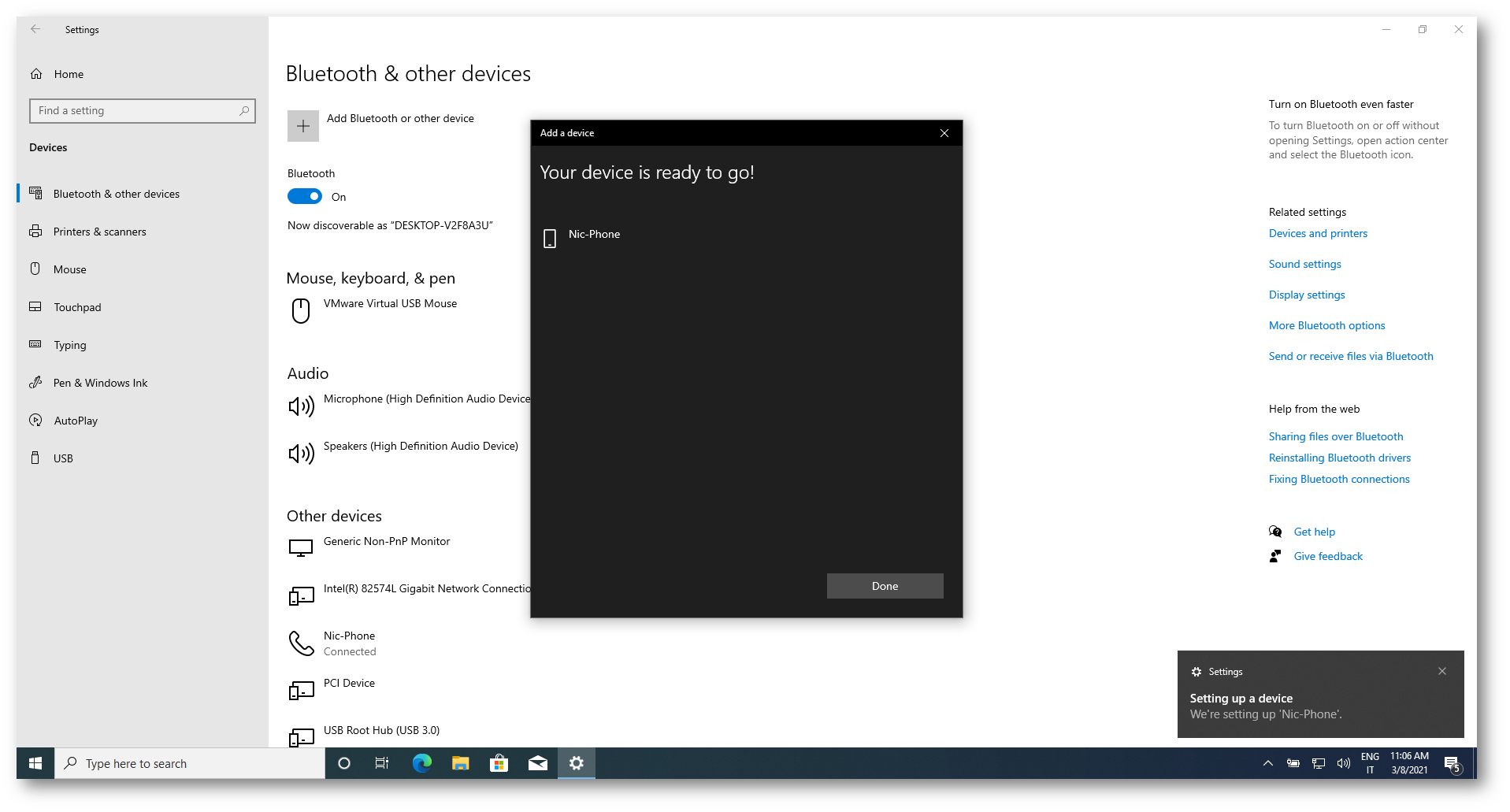
Task: Open Pen & Windows Ink section
Action: point(100,383)
